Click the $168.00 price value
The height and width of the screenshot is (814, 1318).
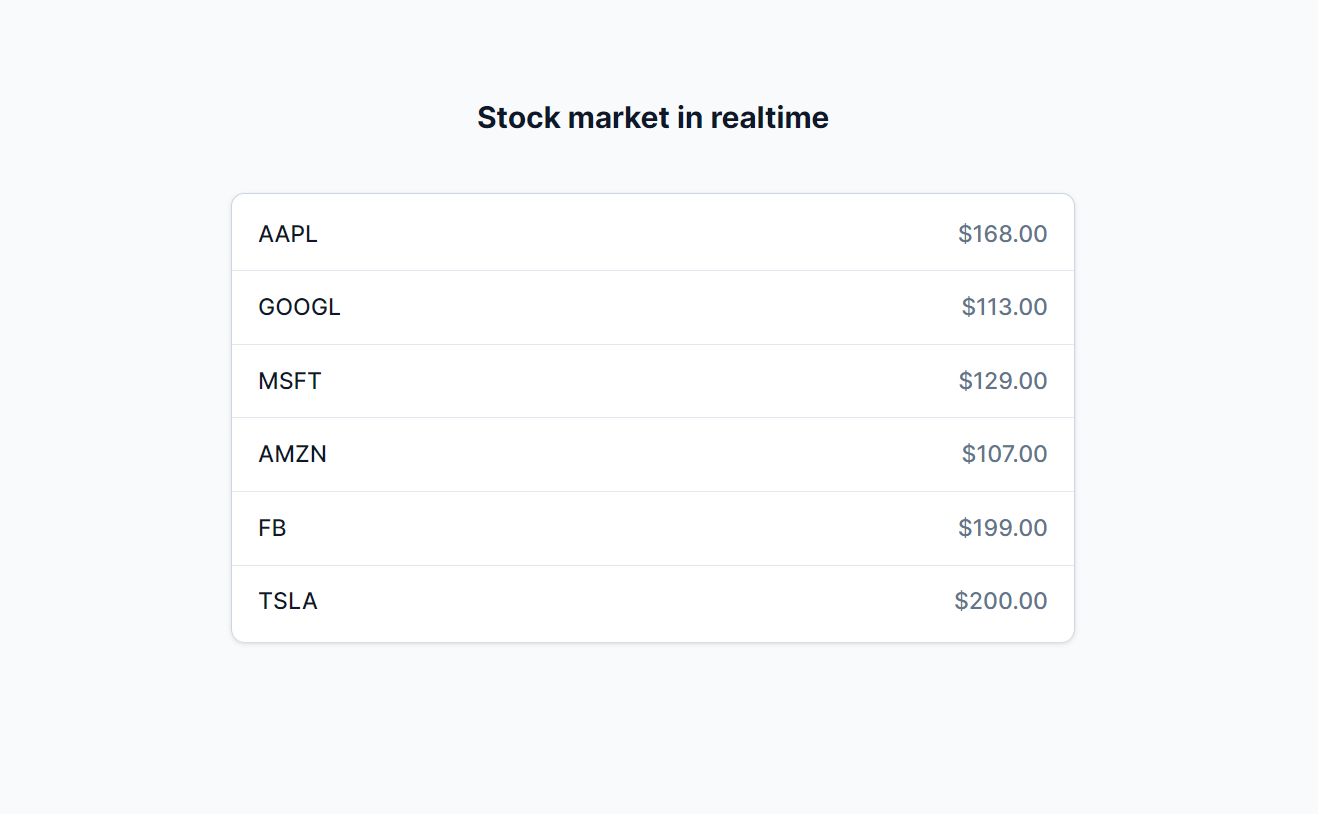pos(1002,234)
